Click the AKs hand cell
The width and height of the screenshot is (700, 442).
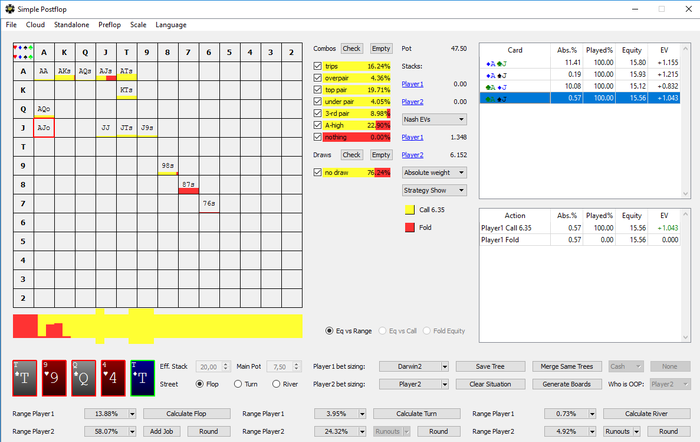coord(64,71)
